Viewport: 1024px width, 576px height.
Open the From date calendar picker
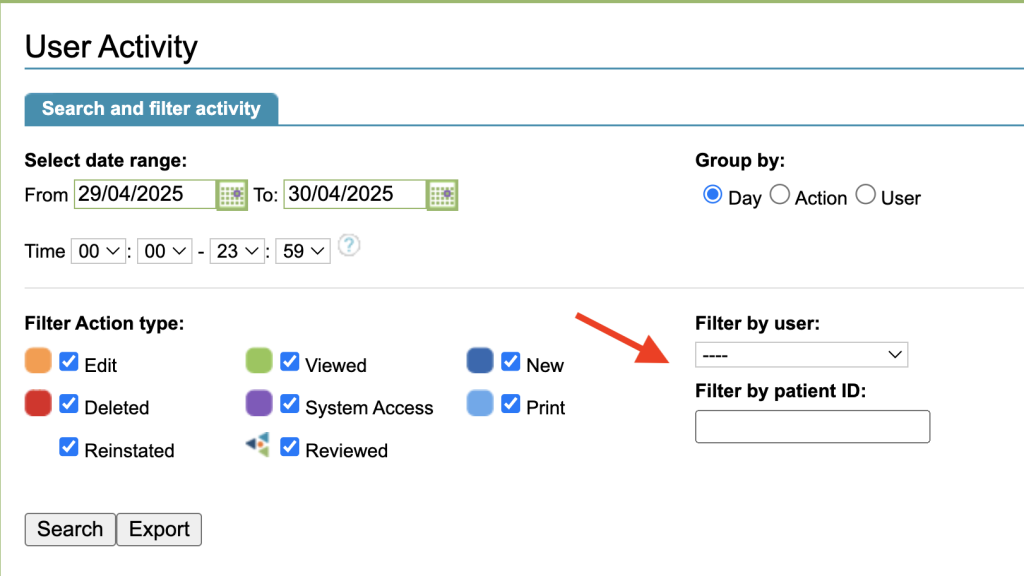232,194
